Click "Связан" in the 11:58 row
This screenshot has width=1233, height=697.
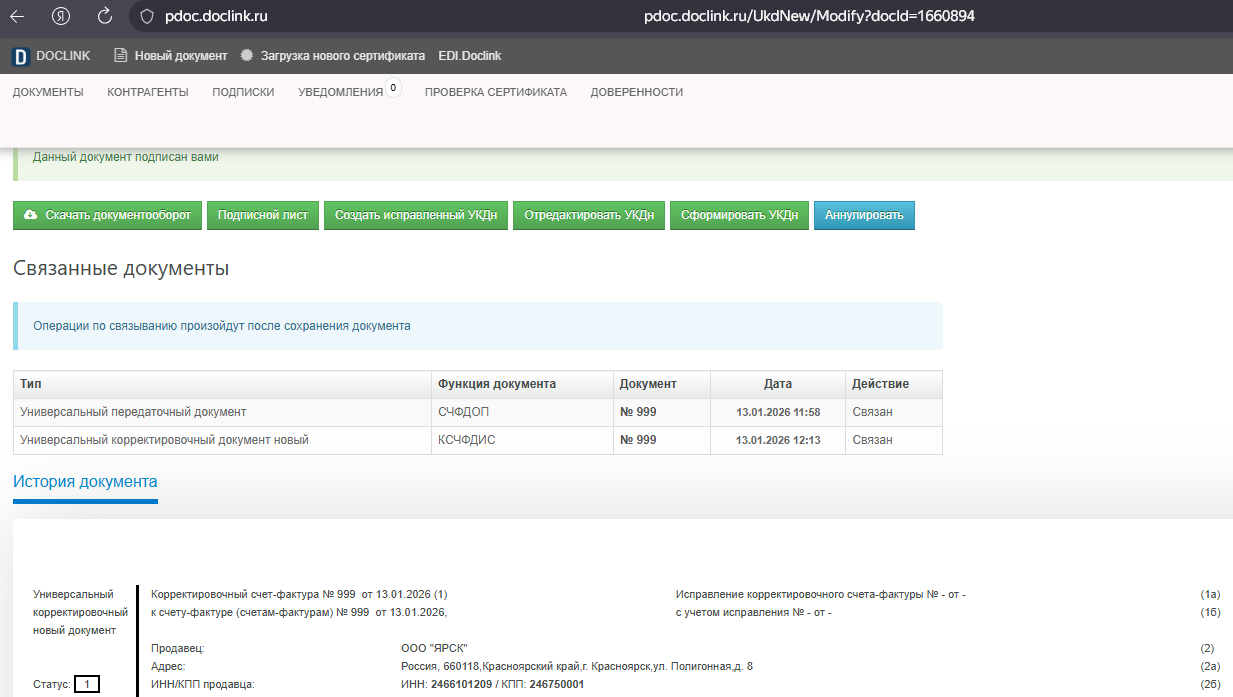[872, 412]
